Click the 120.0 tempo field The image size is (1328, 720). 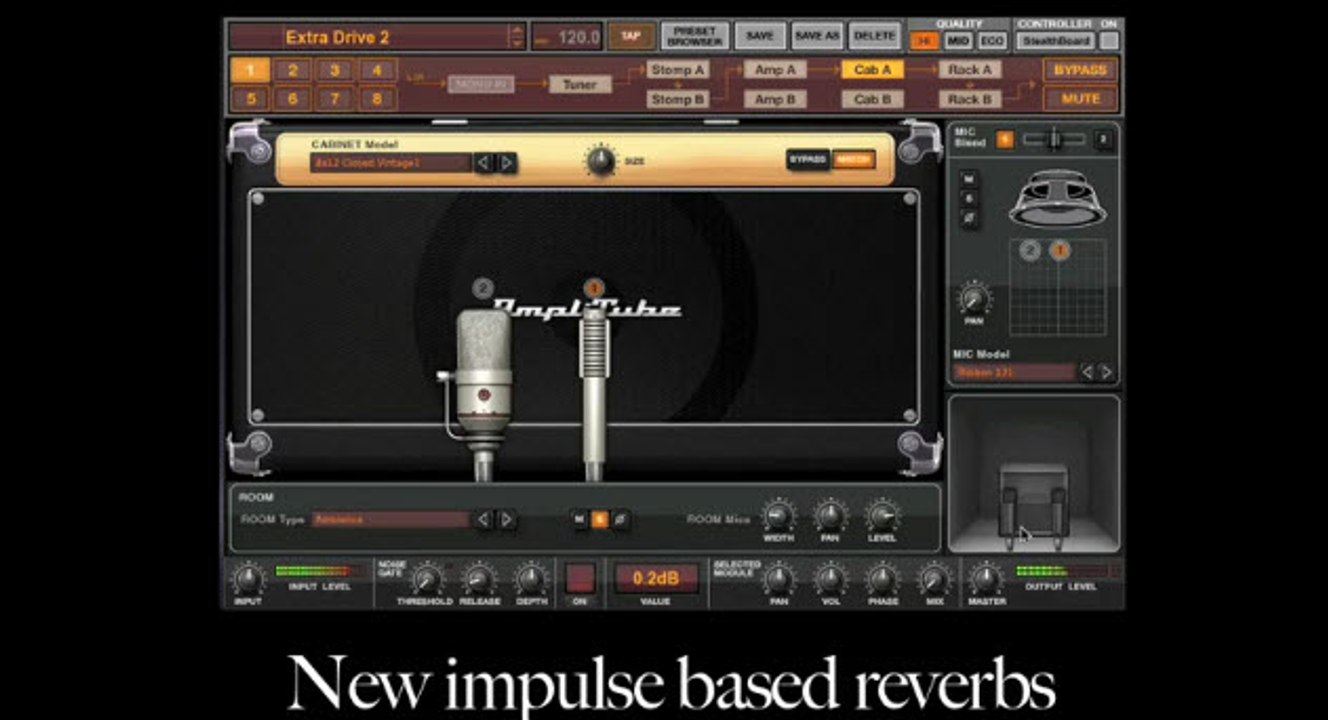coord(567,37)
